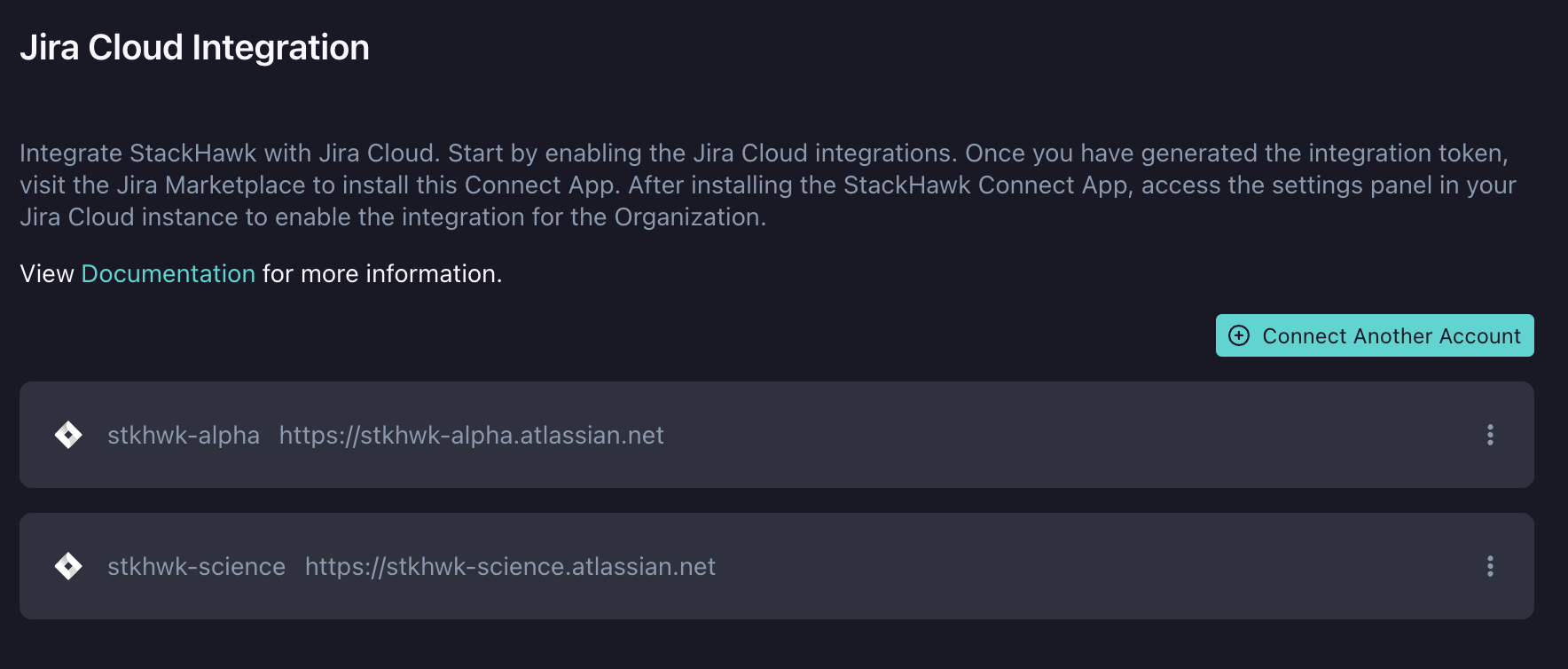Screen dimensions: 1568x669
Task: Click Connect Another Account
Action: pyautogui.click(x=1374, y=335)
